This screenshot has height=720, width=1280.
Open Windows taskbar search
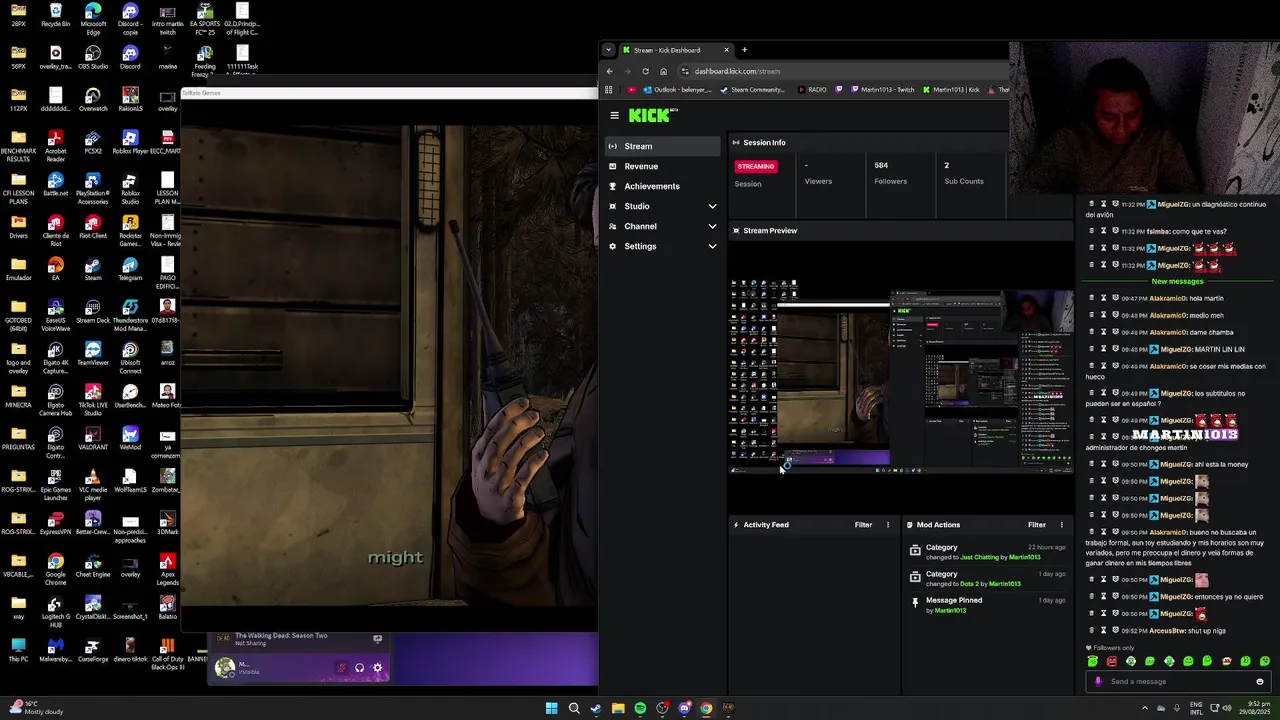[x=574, y=708]
